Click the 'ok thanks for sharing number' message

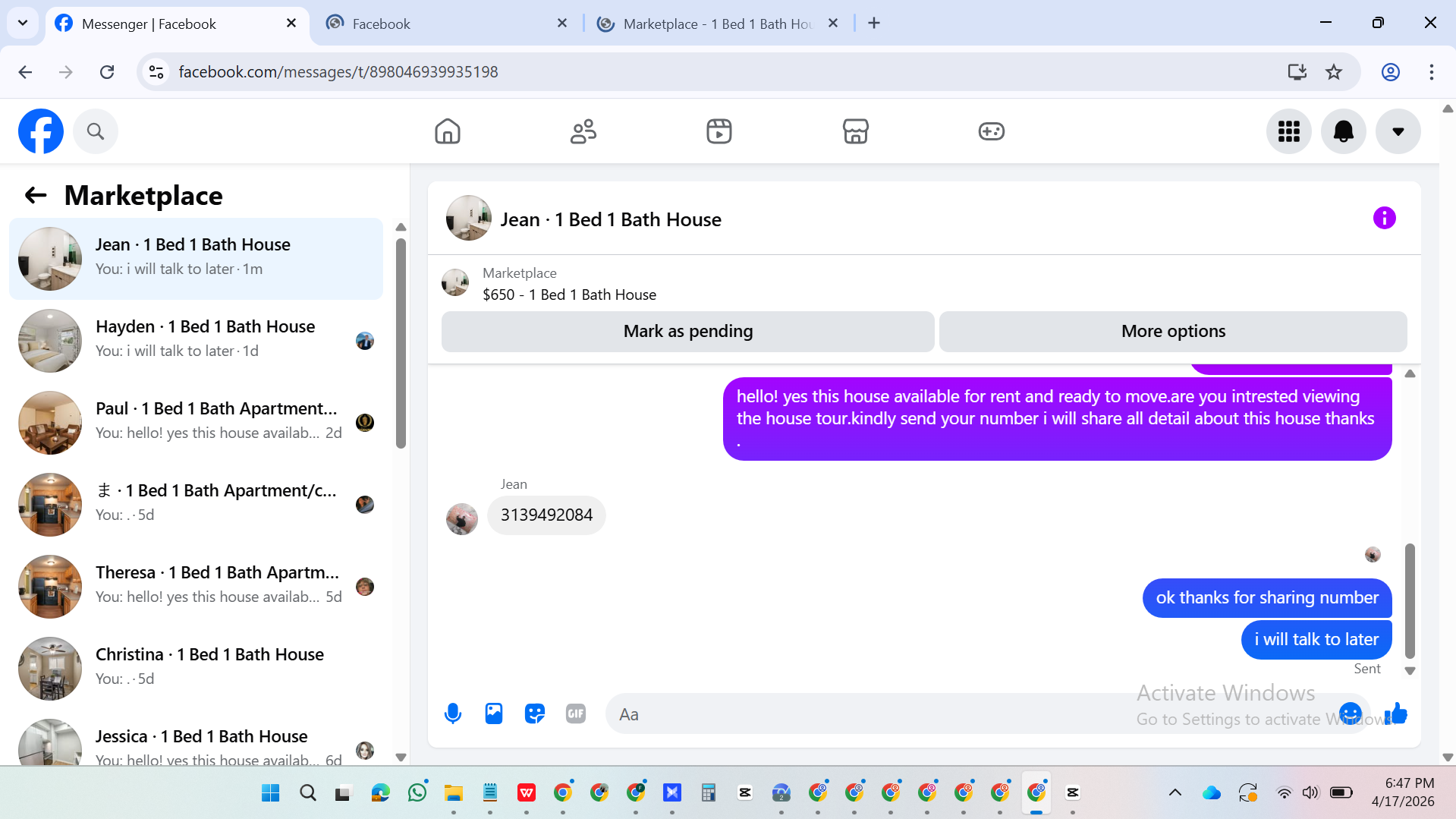[x=1267, y=598]
